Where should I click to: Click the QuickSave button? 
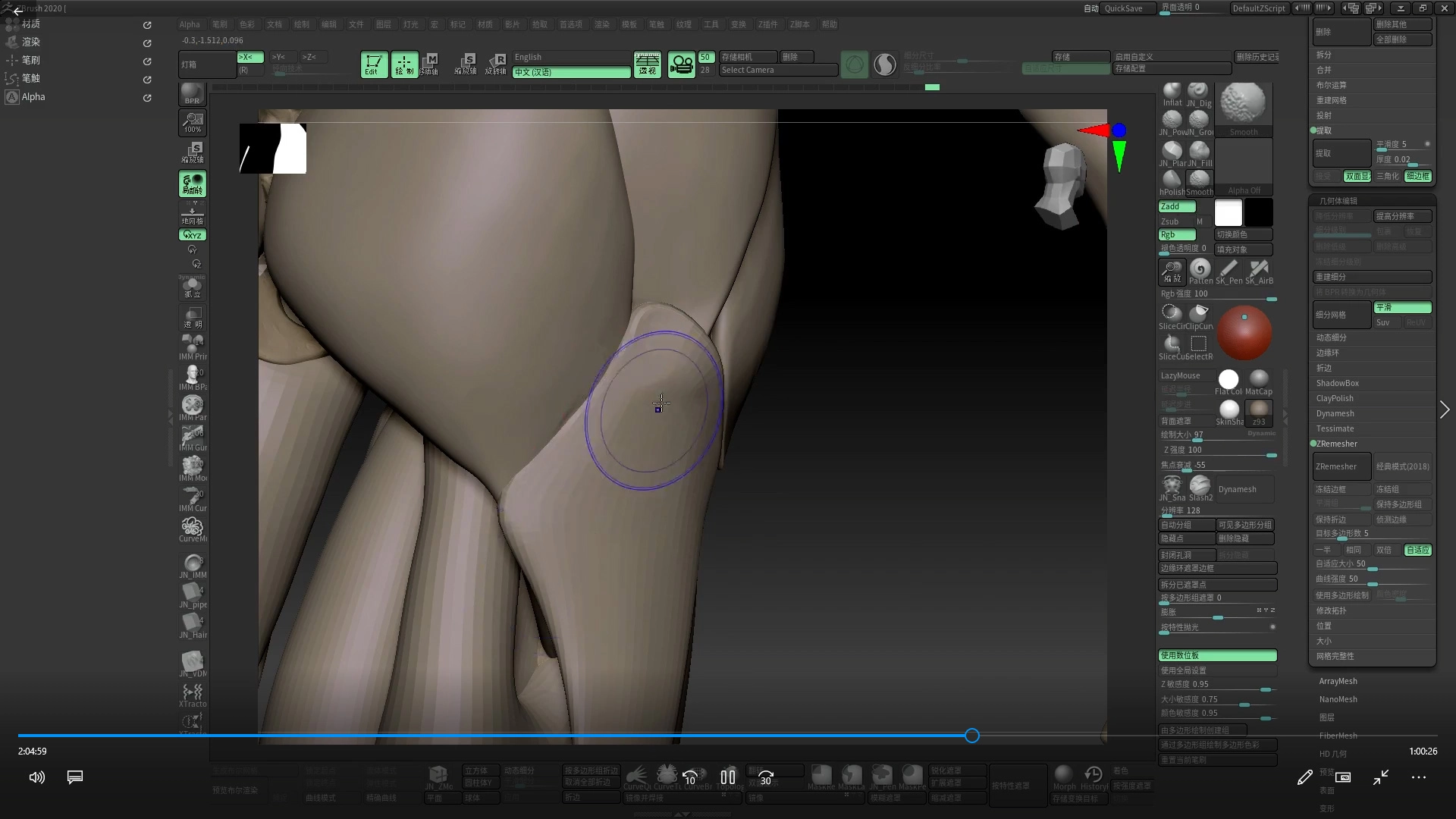(x=1123, y=8)
